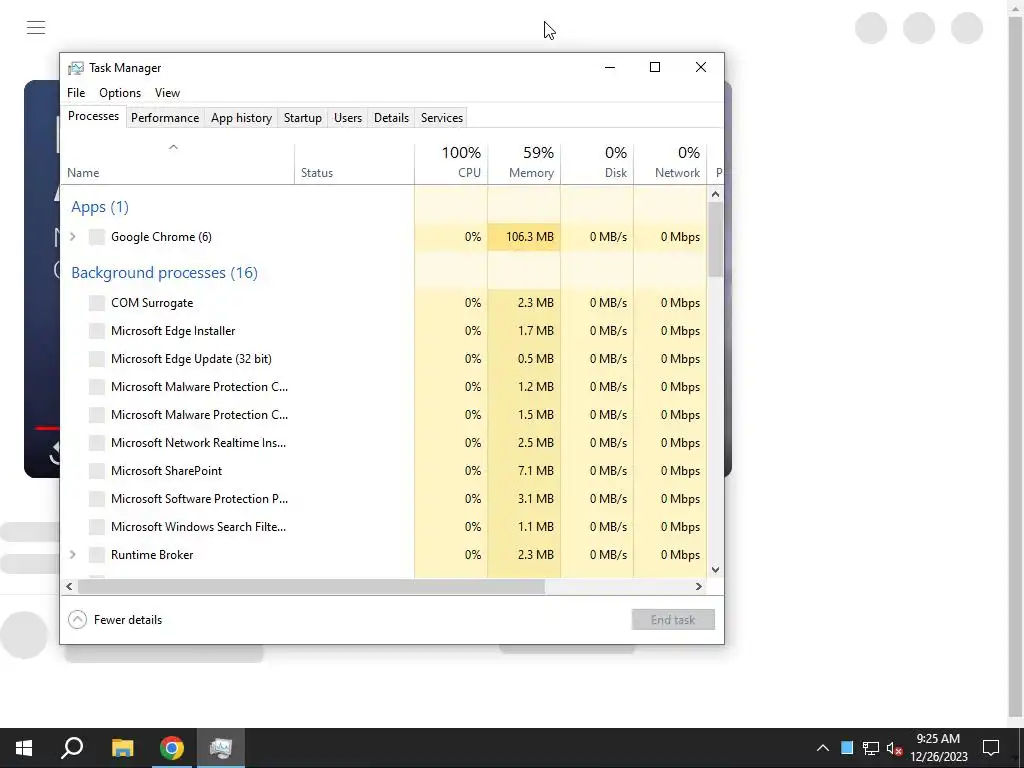Screen dimensions: 1024x768
Task: Open File Explorer from the taskbar
Action: tap(122, 748)
